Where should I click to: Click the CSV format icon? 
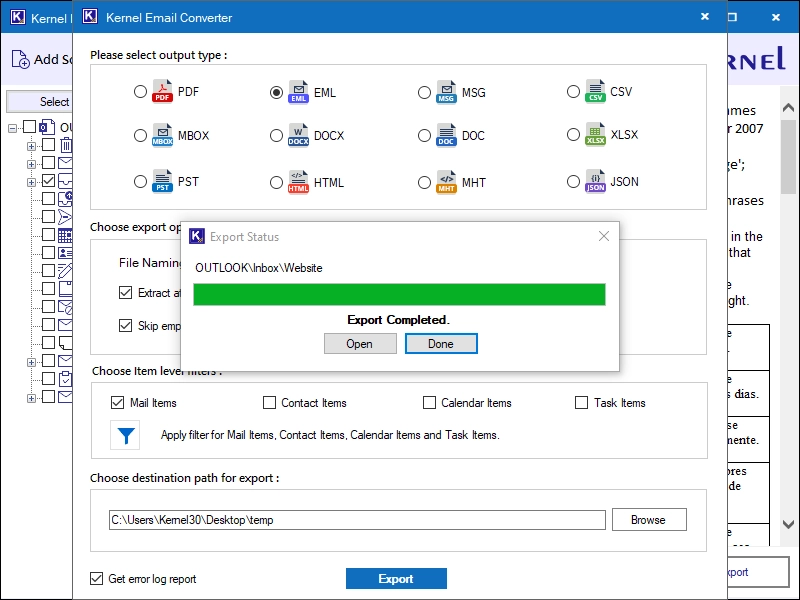pyautogui.click(x=595, y=92)
